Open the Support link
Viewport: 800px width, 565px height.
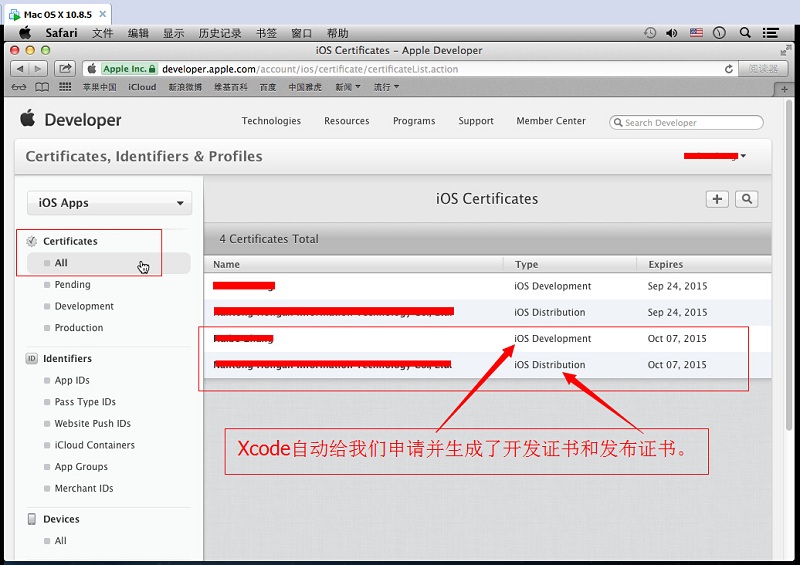(x=476, y=121)
